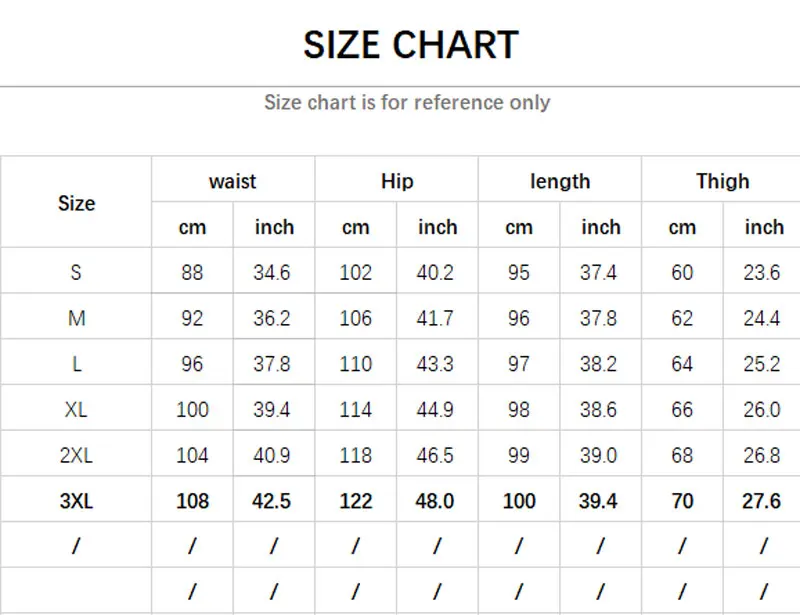Viewport: 800px width, 615px height.
Task: Click the length column header
Action: point(560,181)
